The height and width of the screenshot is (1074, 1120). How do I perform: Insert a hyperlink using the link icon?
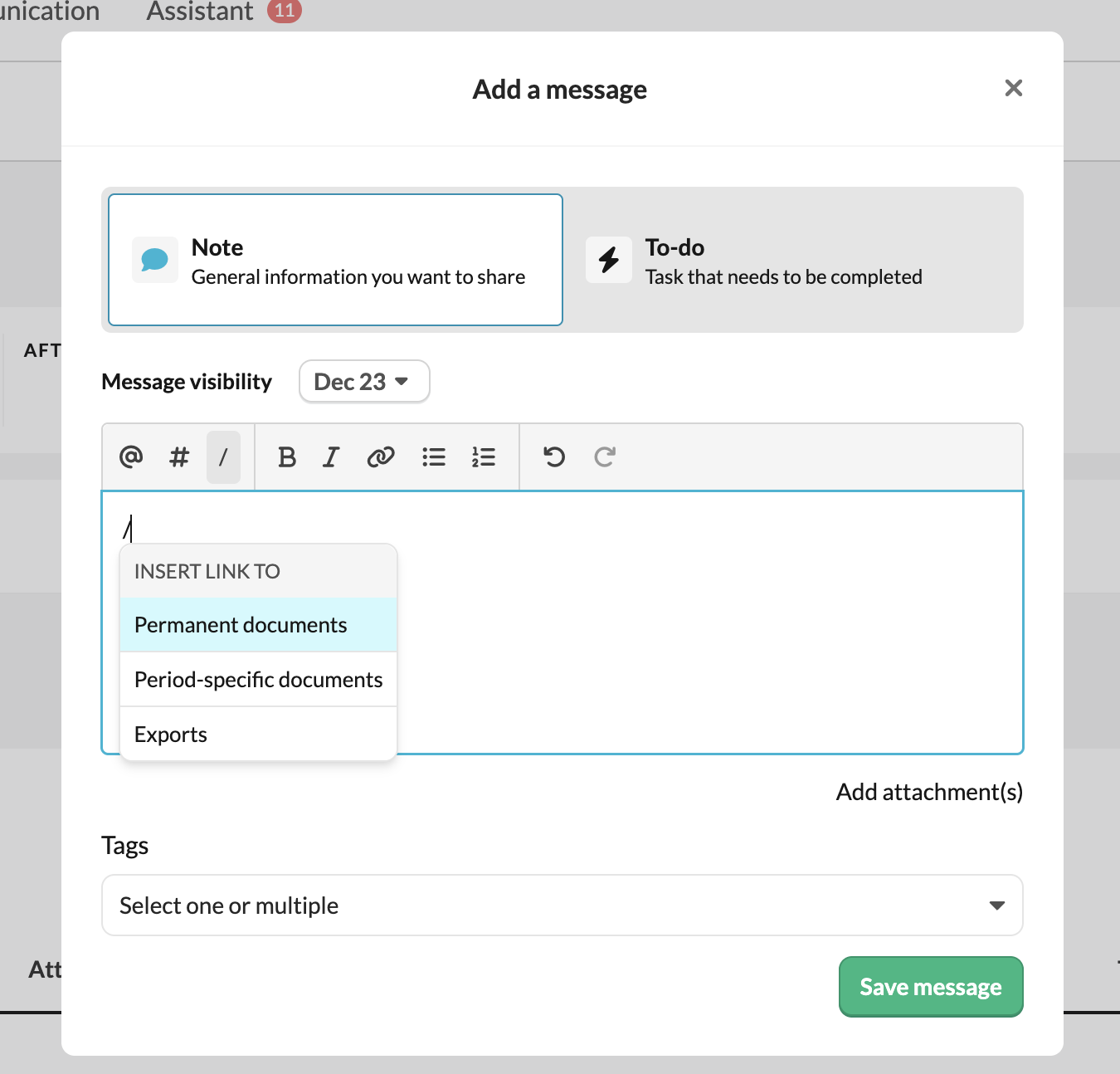coord(381,456)
